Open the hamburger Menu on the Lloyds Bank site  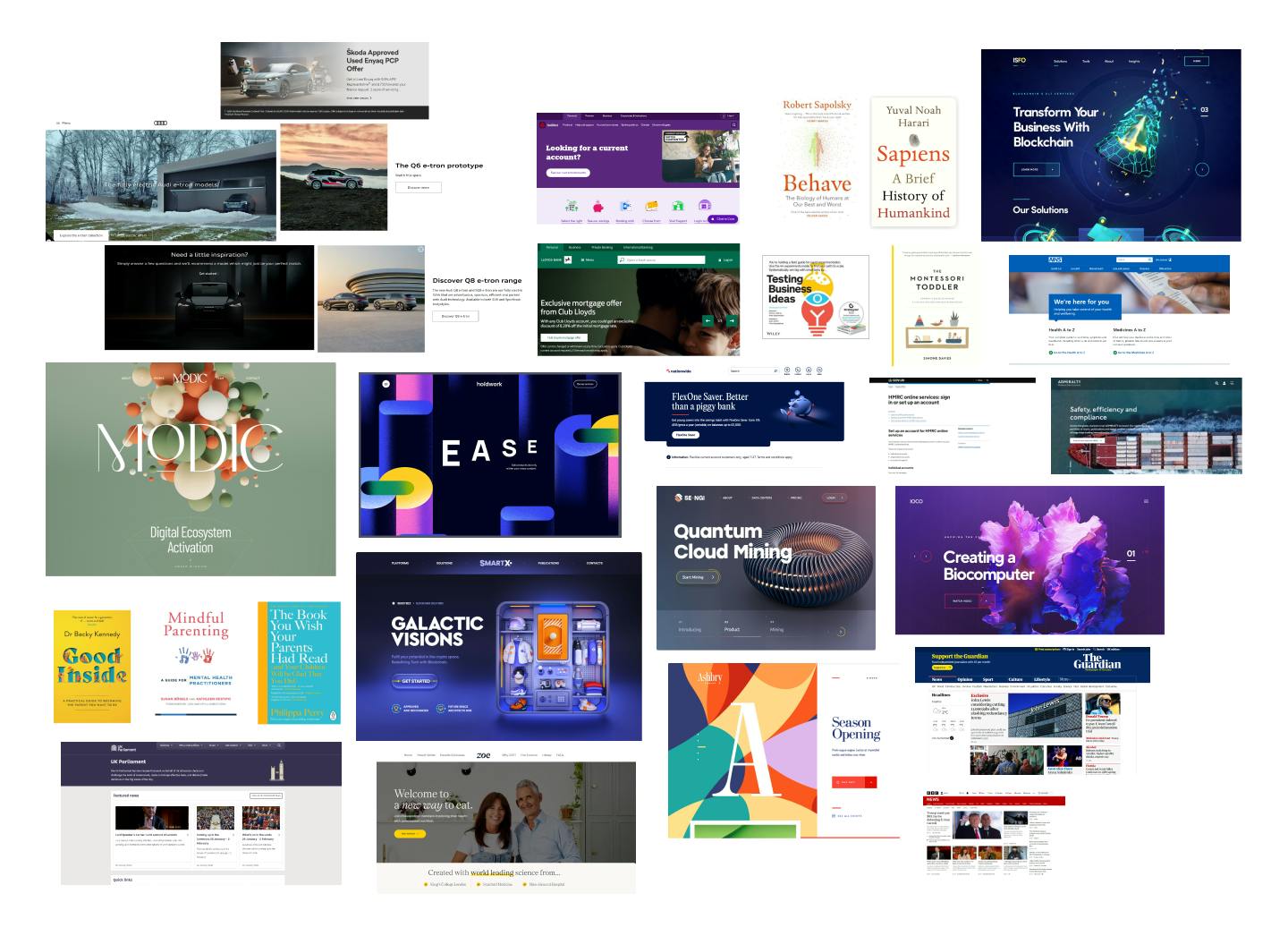click(583, 259)
